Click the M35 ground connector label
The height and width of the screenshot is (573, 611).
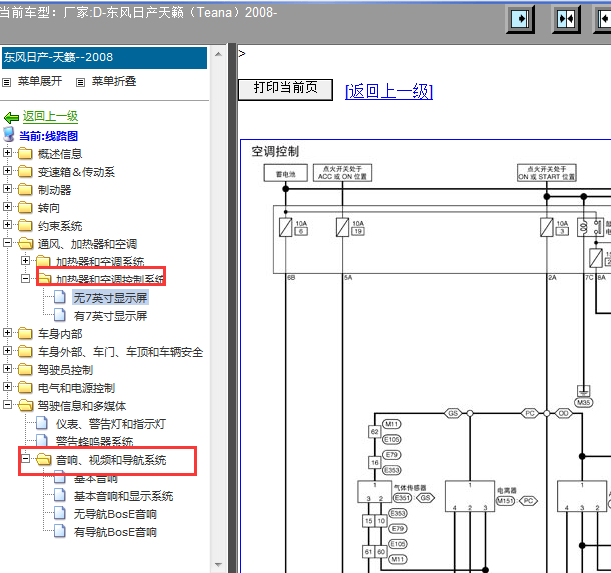(x=583, y=402)
